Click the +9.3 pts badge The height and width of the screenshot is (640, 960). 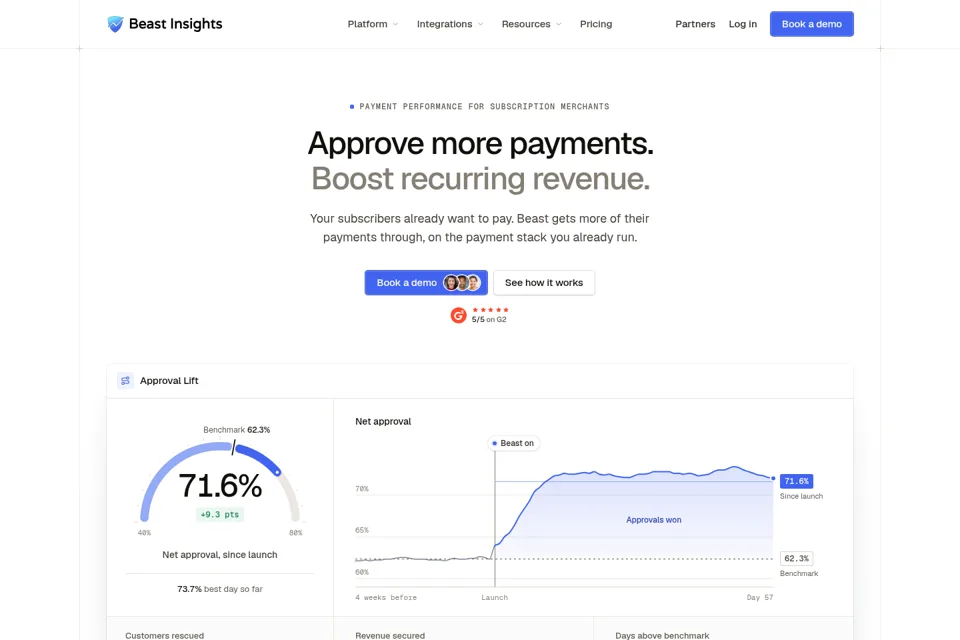click(x=220, y=514)
